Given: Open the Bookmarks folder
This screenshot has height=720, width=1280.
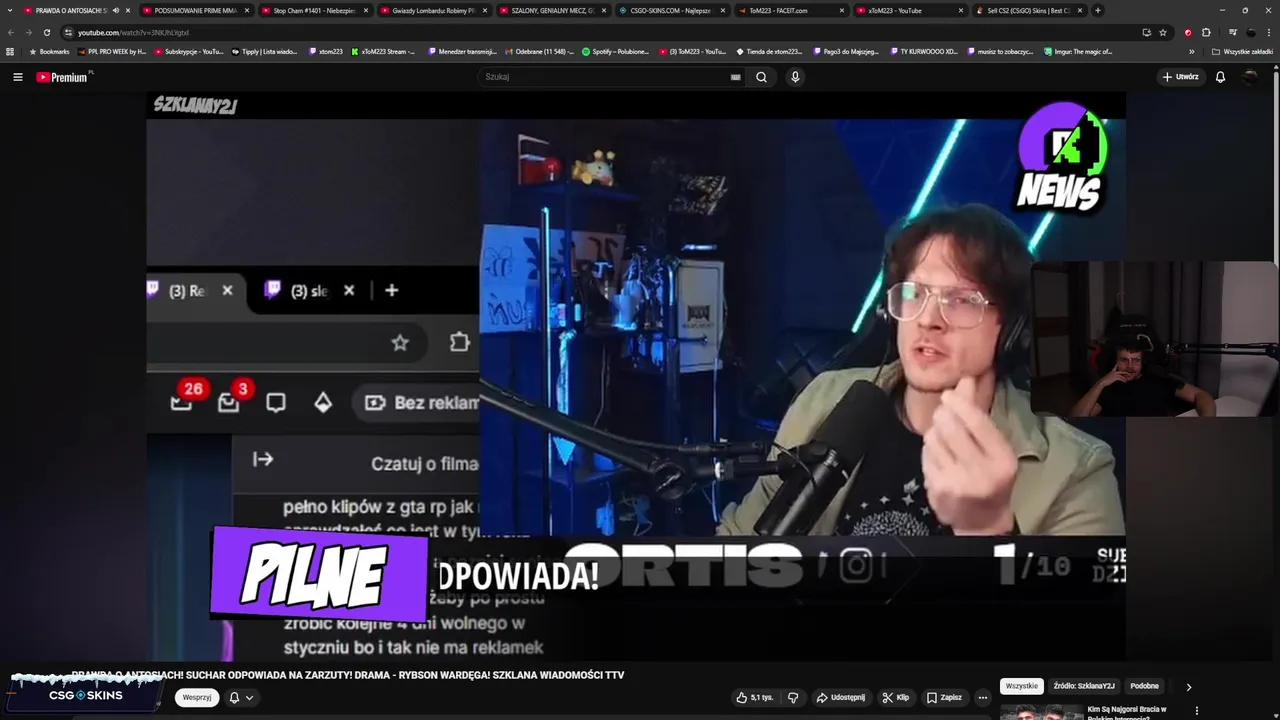Looking at the screenshot, I should (50, 51).
